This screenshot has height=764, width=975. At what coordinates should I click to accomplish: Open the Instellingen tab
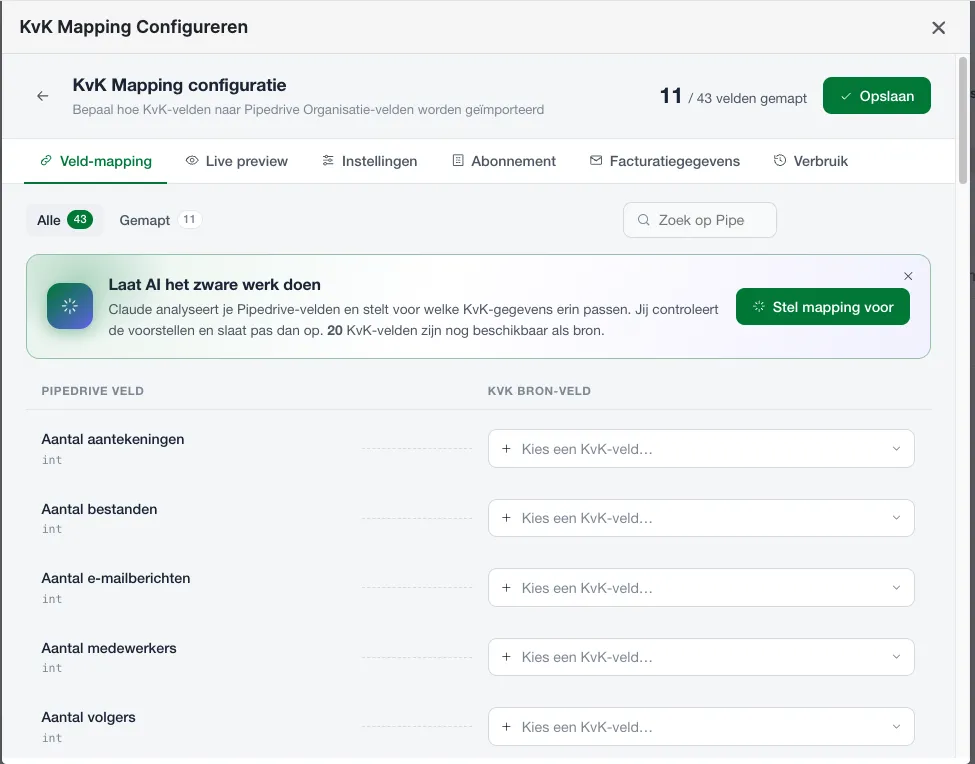tap(369, 161)
